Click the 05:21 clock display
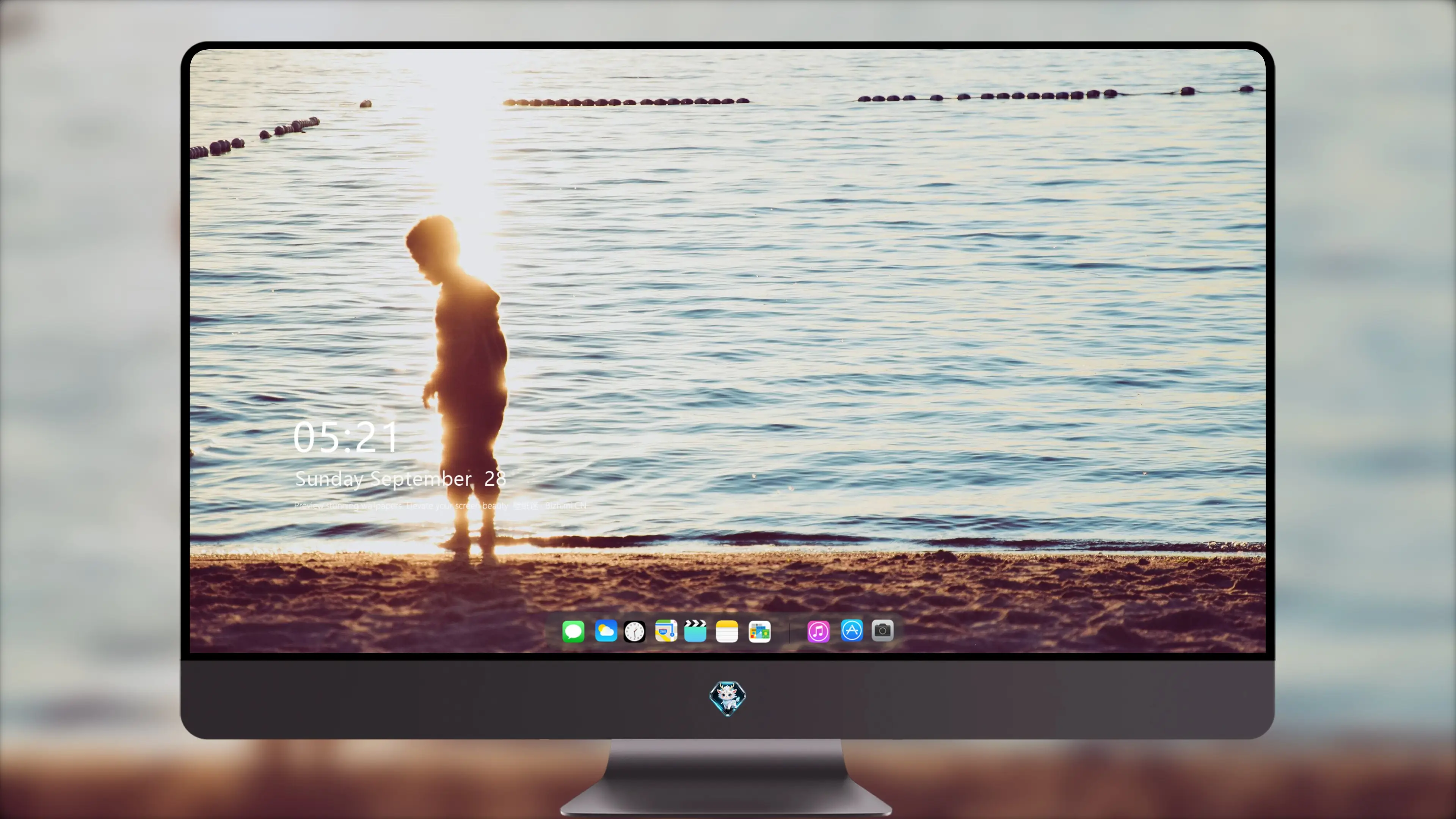Screen dimensions: 1456x819 tap(345, 438)
